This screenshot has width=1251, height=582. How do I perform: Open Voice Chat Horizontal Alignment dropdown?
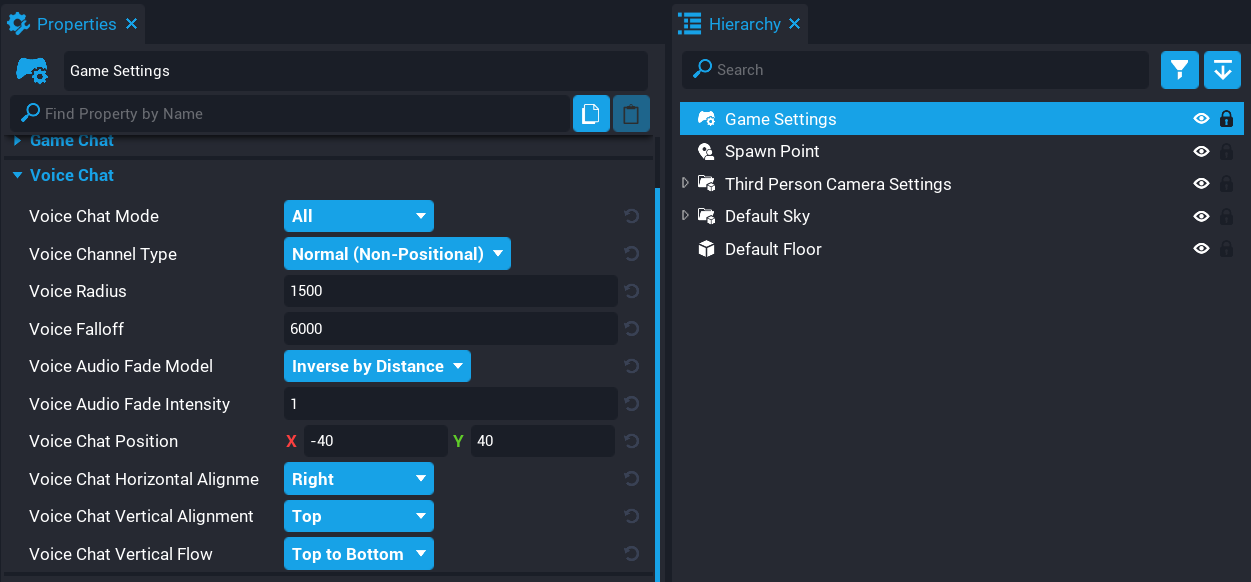[x=358, y=479]
